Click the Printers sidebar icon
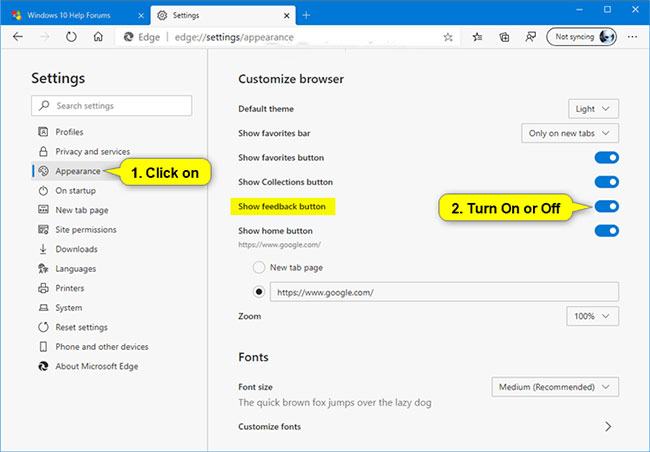This screenshot has width=650, height=452. pos(43,288)
